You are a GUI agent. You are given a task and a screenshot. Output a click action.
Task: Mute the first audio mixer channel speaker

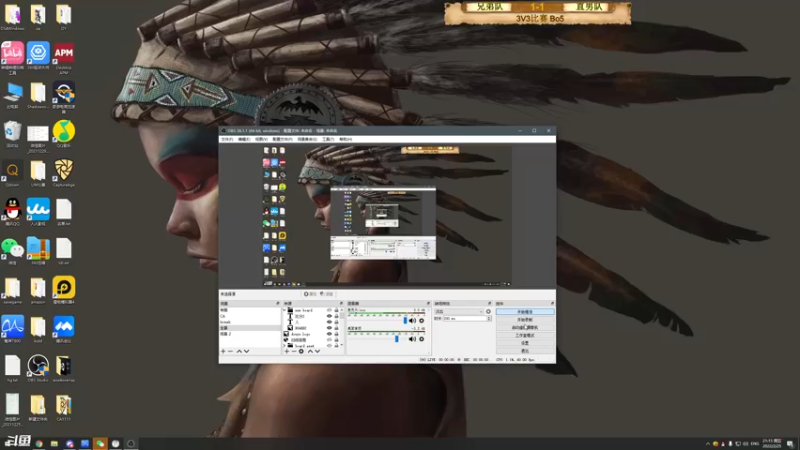point(412,320)
